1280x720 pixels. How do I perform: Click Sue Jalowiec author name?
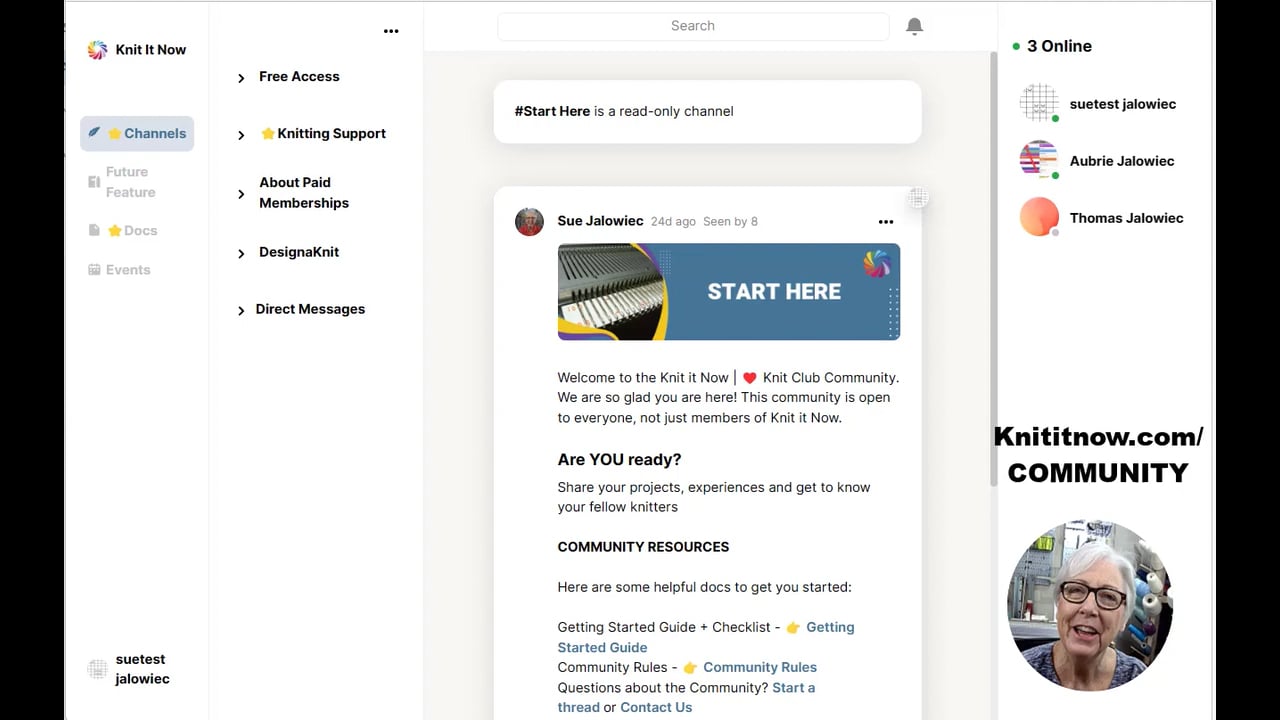pyautogui.click(x=600, y=221)
